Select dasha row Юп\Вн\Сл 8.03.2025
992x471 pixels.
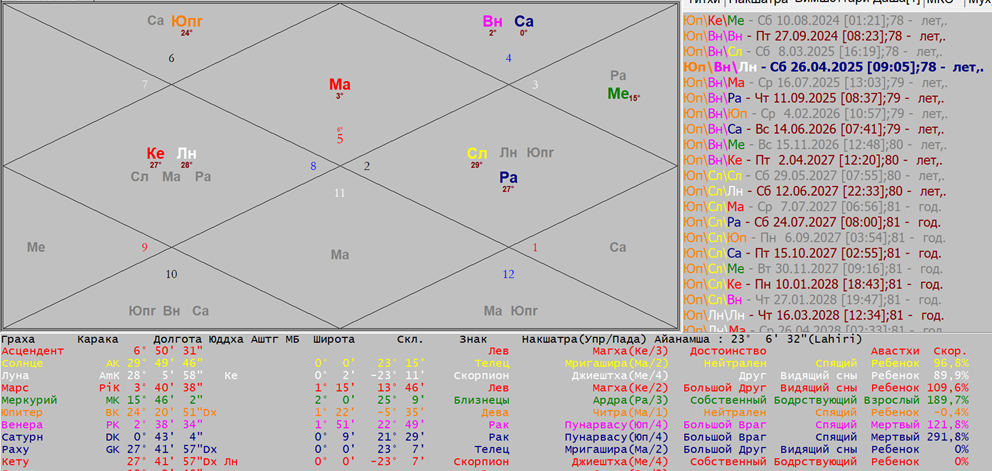[814, 51]
